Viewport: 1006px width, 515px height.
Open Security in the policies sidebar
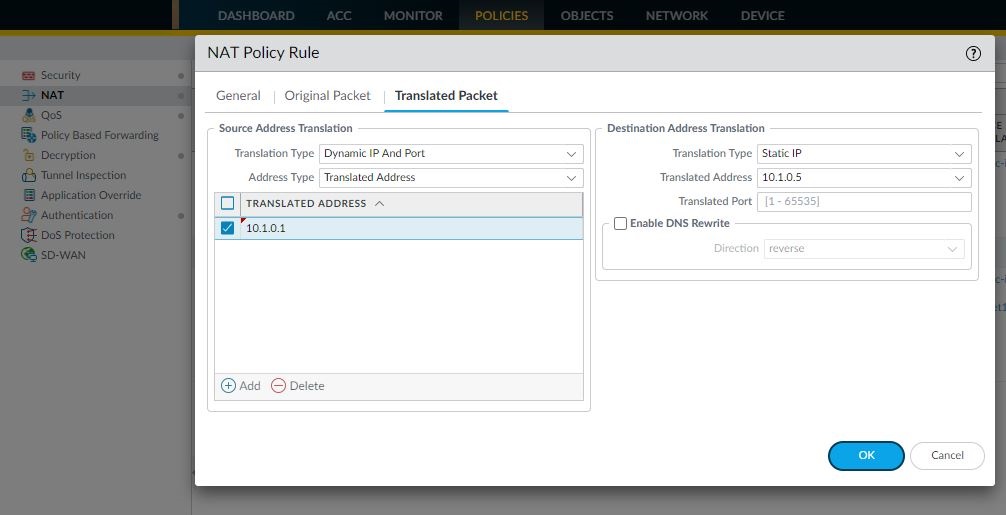pyautogui.click(x=60, y=75)
